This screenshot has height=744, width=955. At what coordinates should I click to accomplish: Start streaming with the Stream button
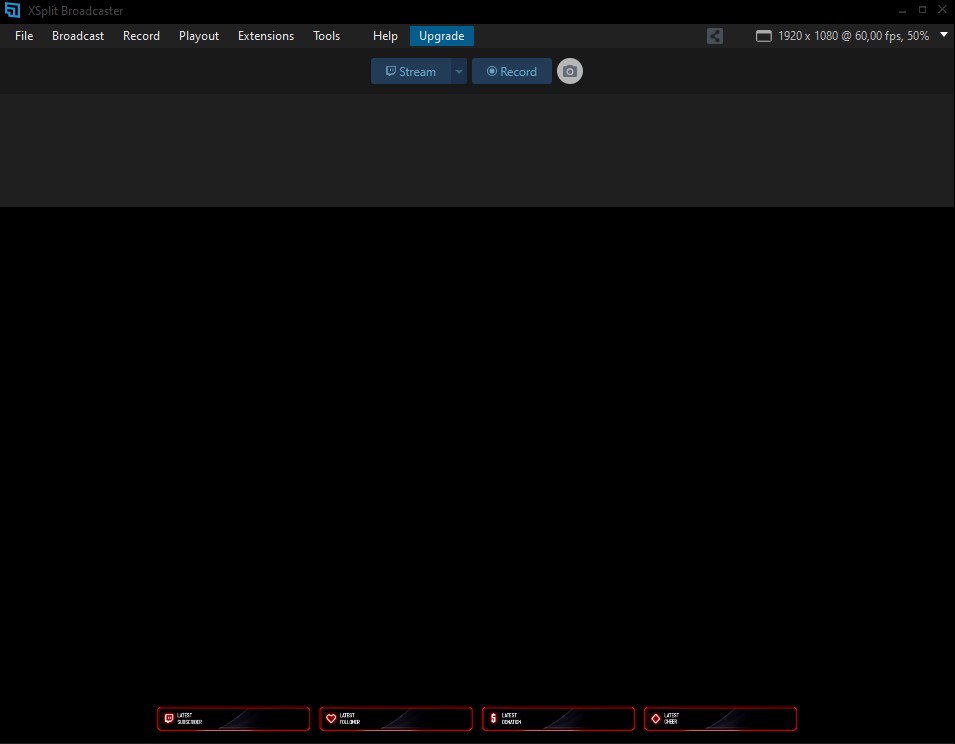coord(411,72)
